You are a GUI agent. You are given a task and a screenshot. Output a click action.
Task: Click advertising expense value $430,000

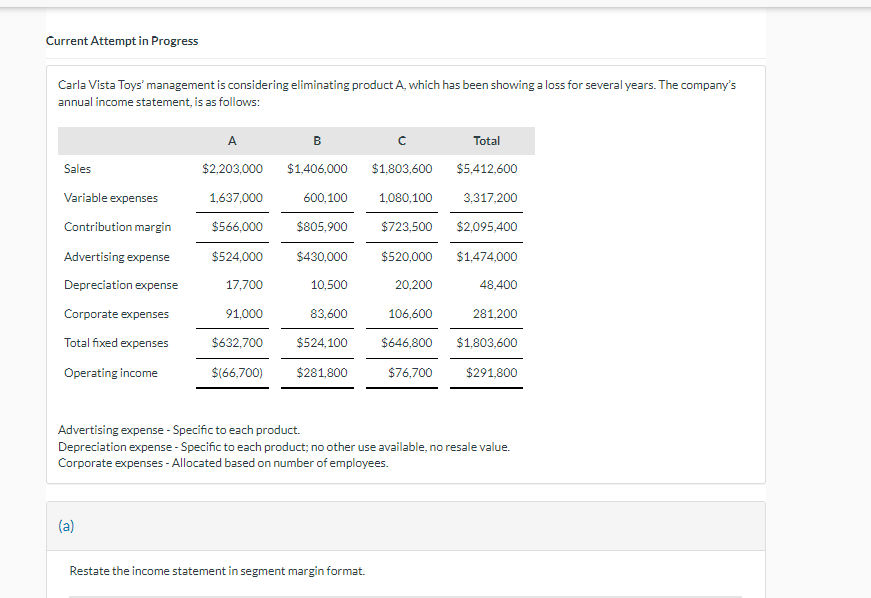click(322, 257)
